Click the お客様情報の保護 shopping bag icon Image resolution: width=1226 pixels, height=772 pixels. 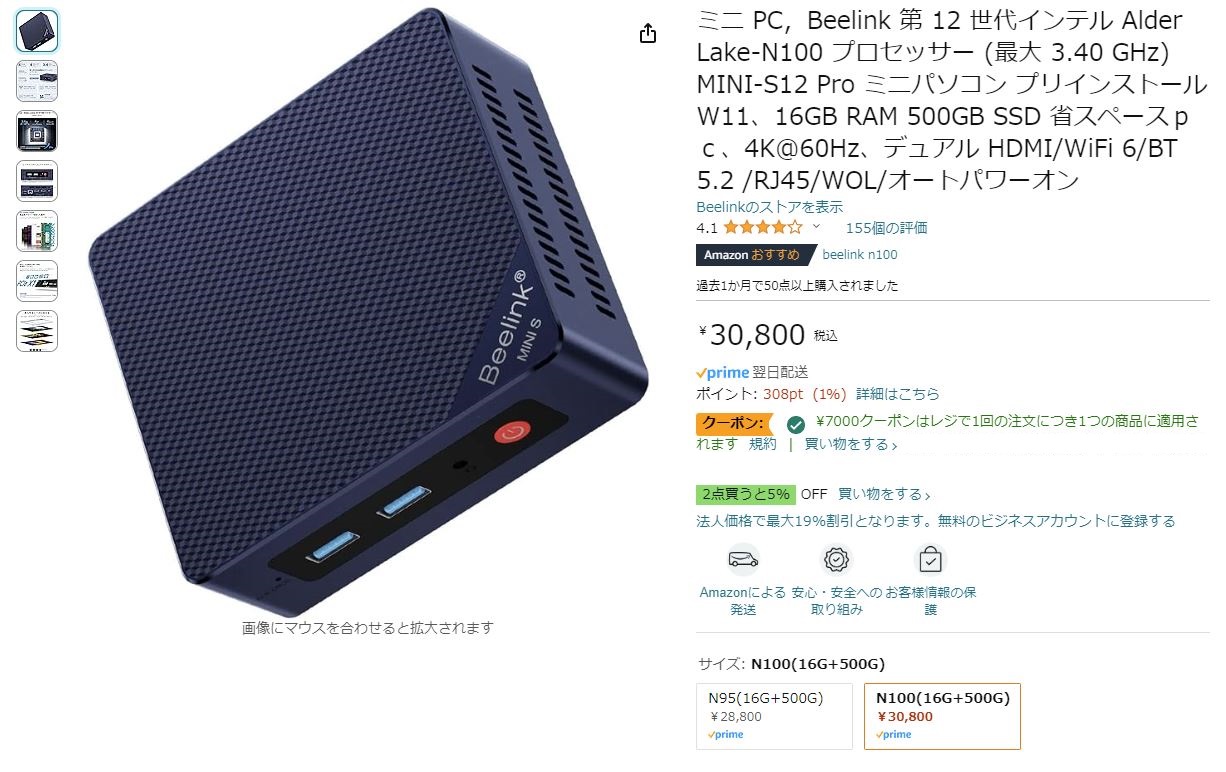[930, 558]
